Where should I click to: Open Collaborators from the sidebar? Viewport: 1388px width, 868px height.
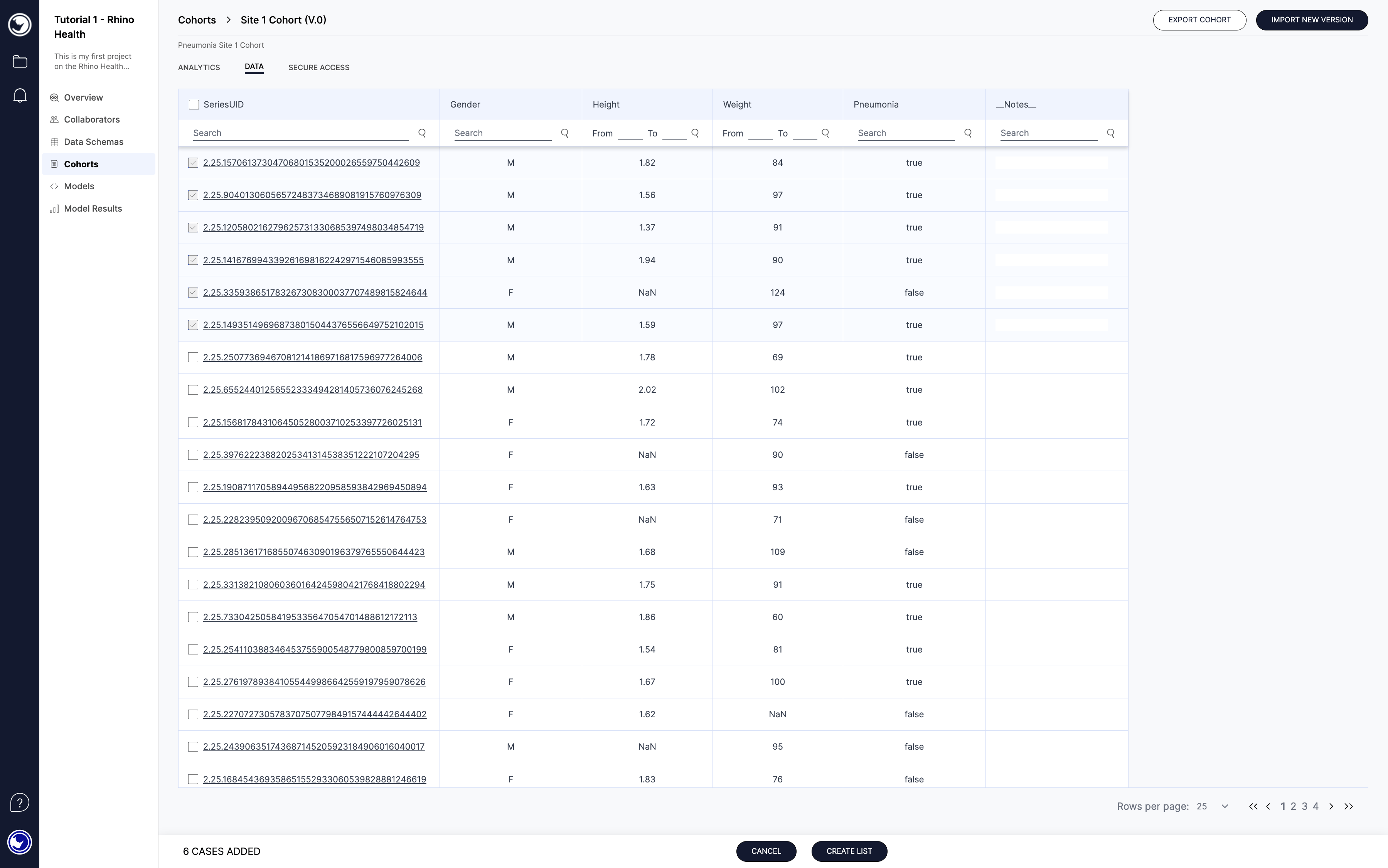point(92,119)
